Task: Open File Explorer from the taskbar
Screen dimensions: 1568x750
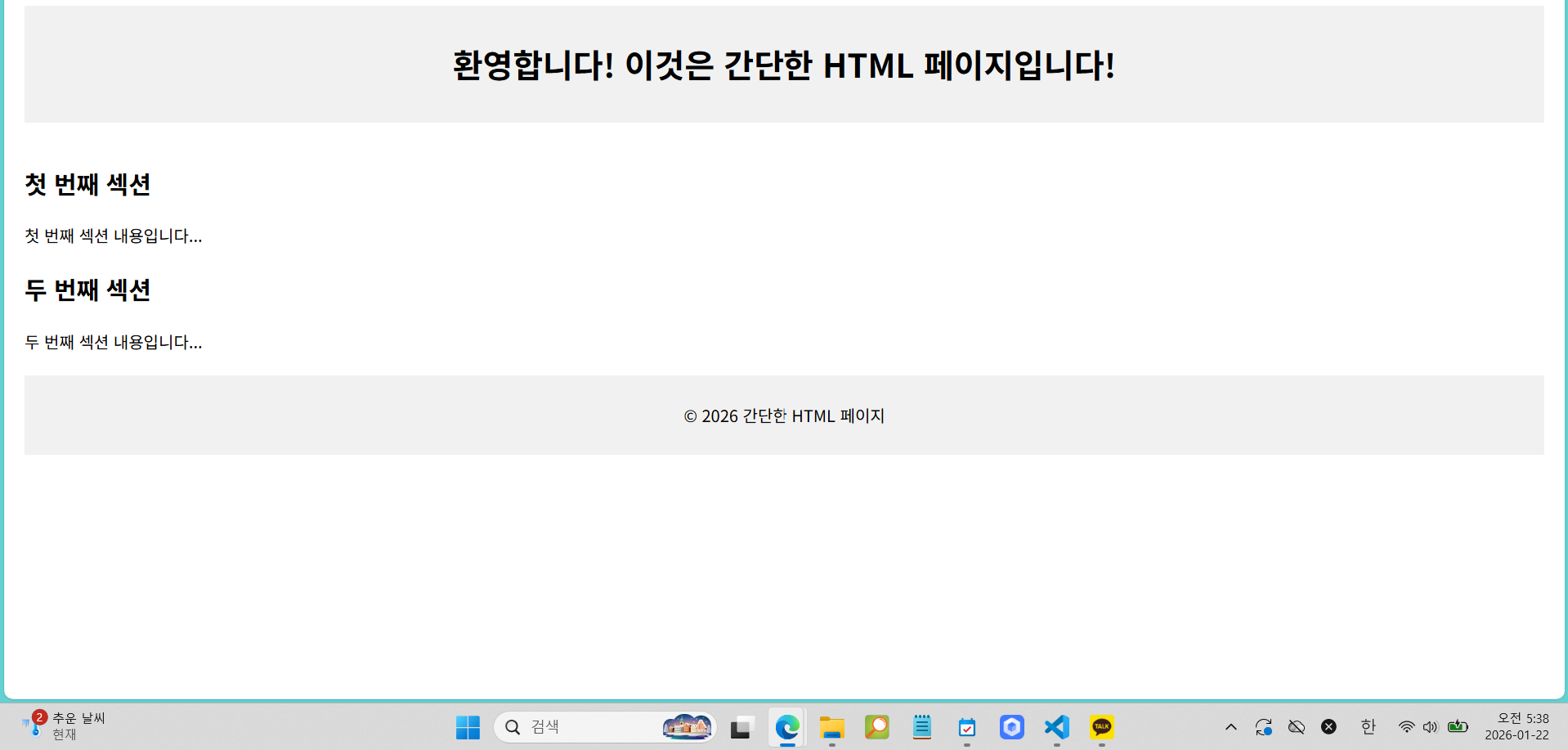Action: (x=831, y=727)
